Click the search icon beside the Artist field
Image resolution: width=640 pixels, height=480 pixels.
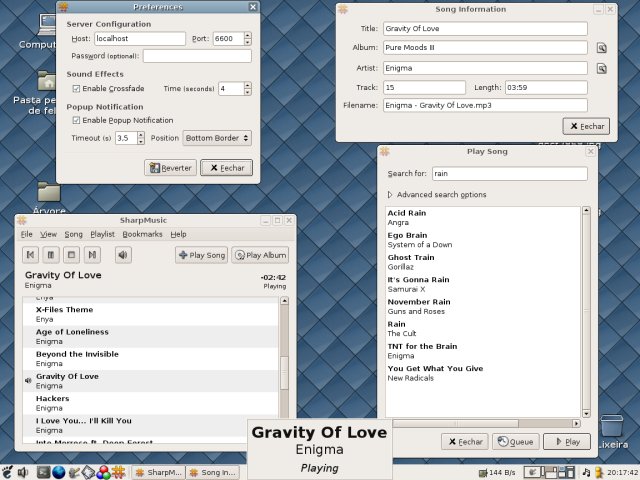pos(602,68)
